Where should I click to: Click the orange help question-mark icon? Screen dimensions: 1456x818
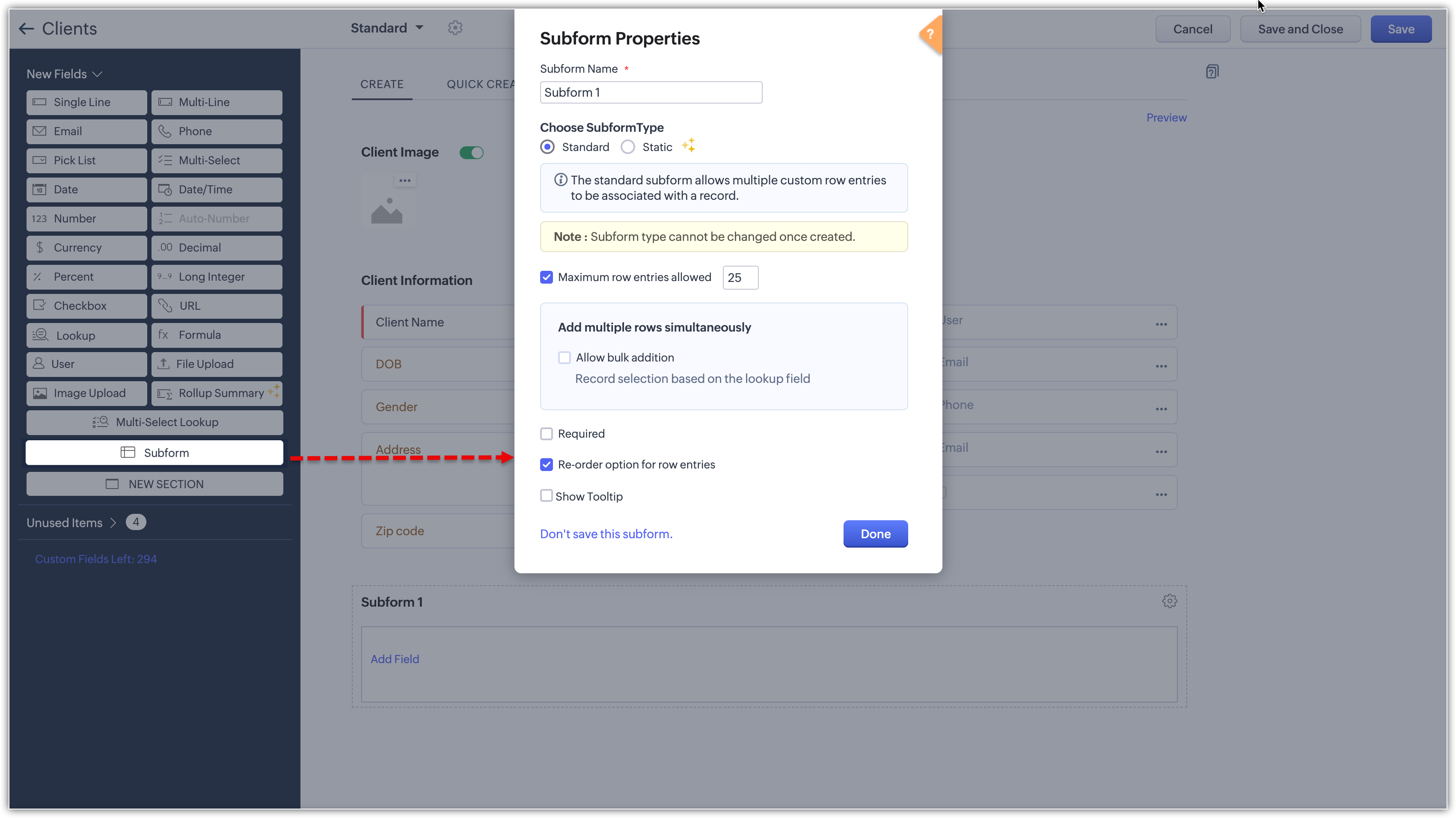click(x=930, y=35)
